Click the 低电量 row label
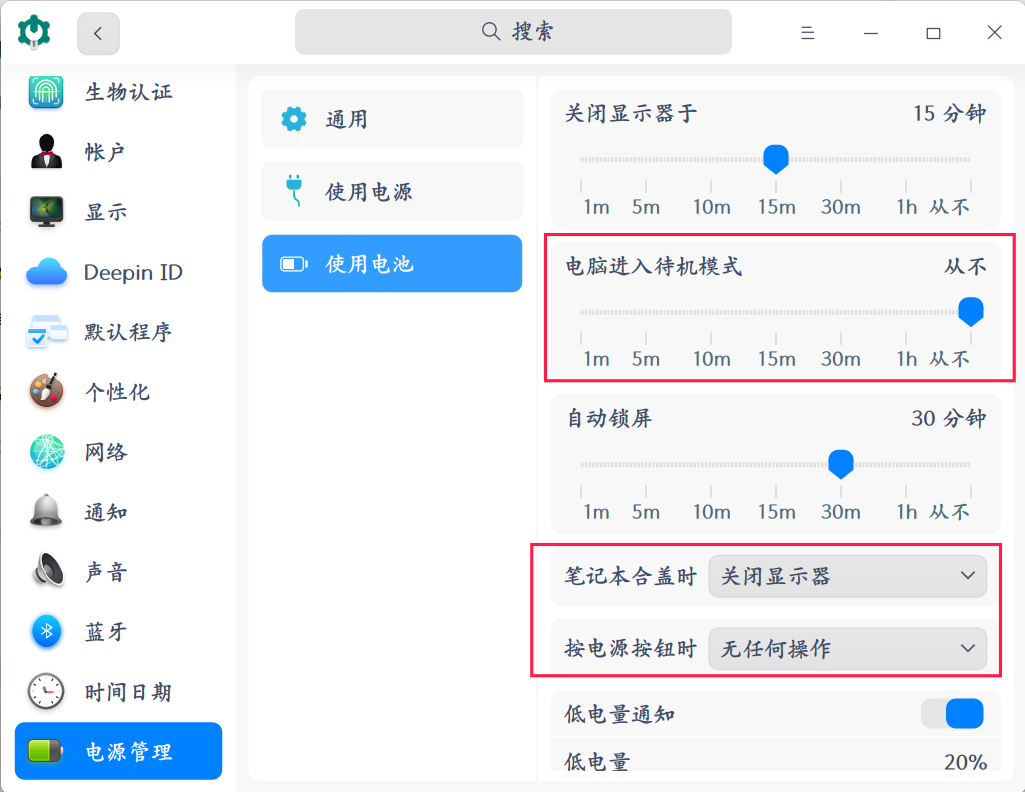 pyautogui.click(x=597, y=762)
